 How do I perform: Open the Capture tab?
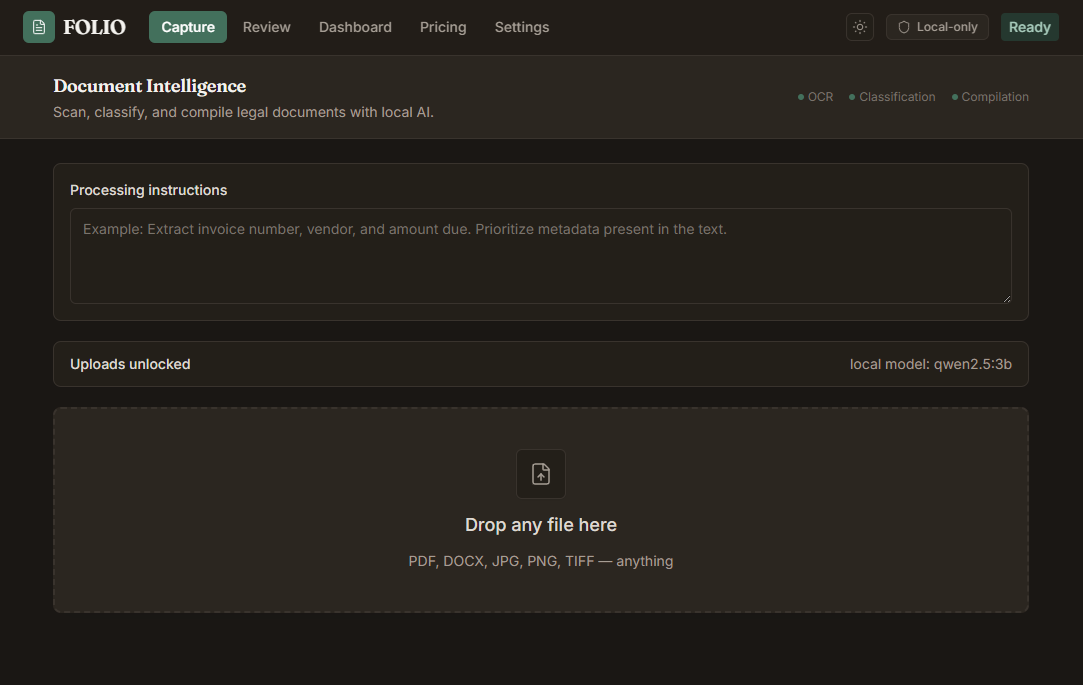pos(188,27)
